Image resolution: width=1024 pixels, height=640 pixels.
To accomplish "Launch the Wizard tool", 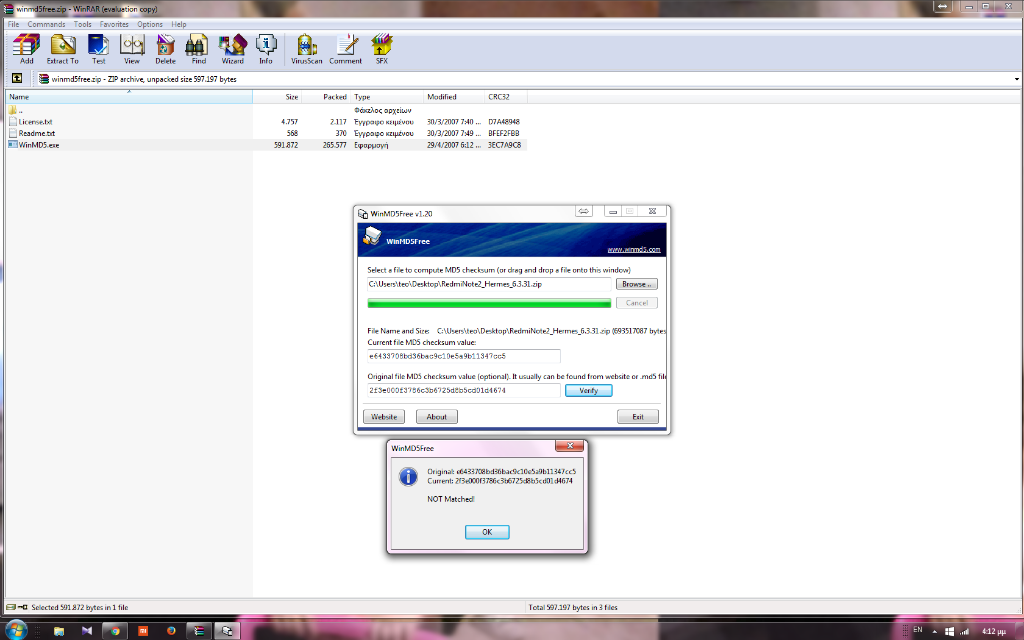I will (x=232, y=50).
